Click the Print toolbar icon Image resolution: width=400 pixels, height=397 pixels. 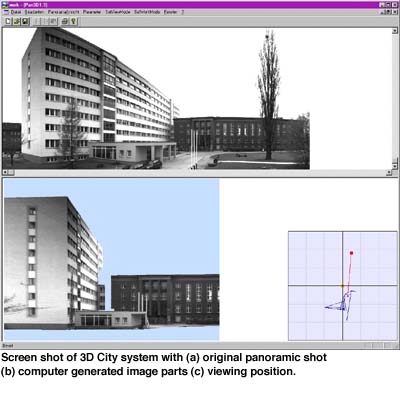65,22
